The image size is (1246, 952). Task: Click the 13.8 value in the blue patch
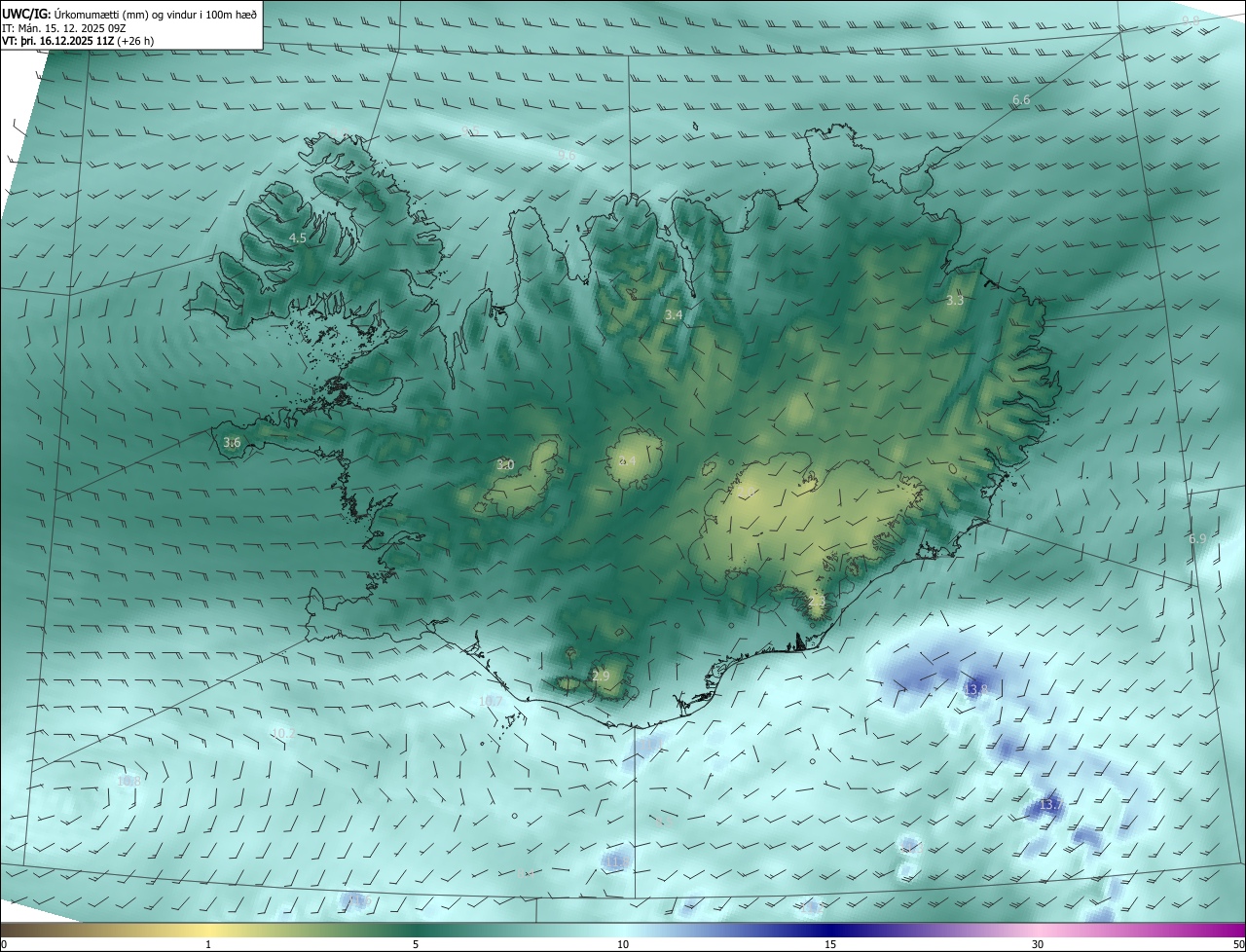point(976,689)
